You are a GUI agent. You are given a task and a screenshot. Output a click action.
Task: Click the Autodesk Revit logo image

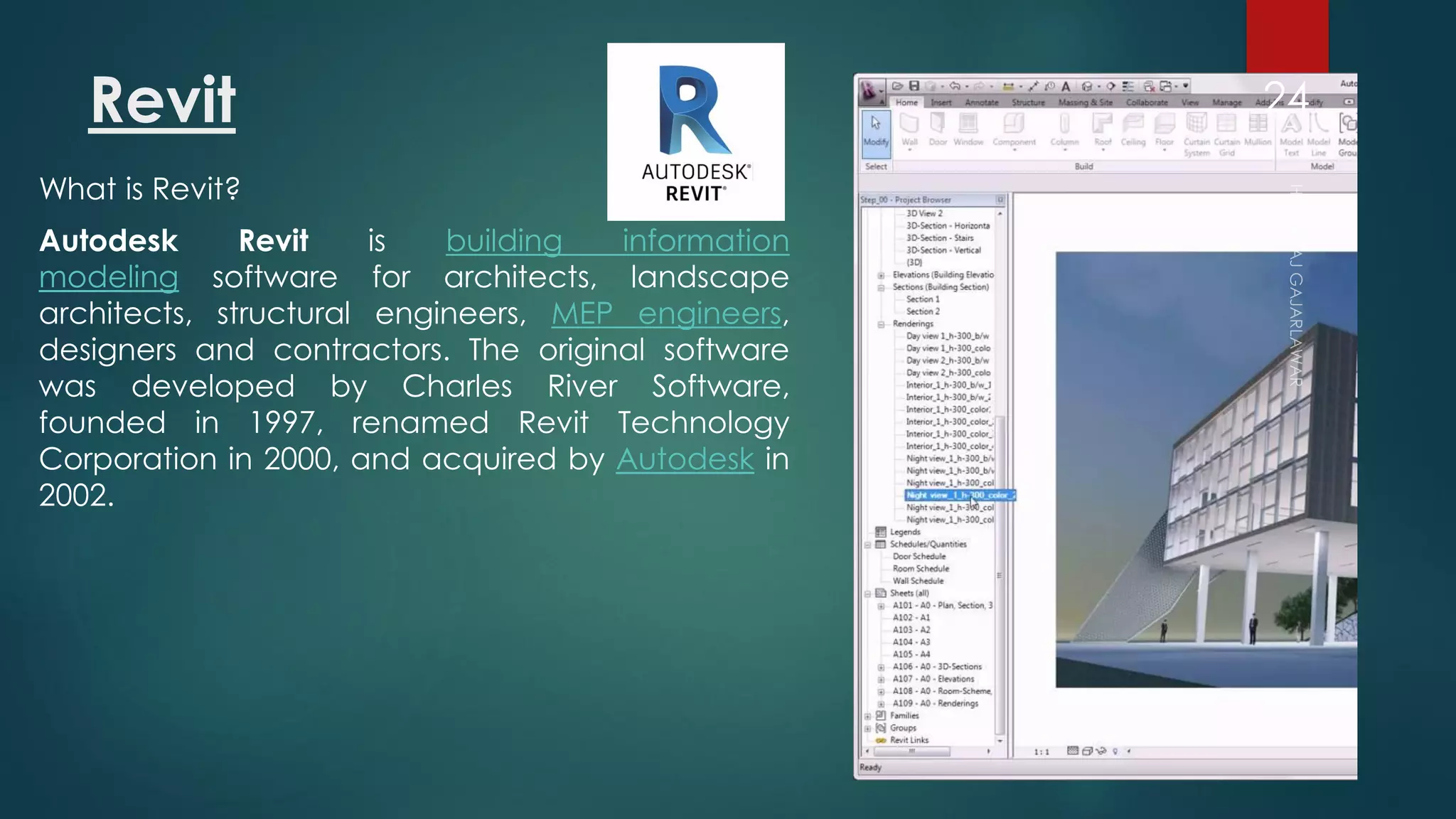pyautogui.click(x=696, y=132)
